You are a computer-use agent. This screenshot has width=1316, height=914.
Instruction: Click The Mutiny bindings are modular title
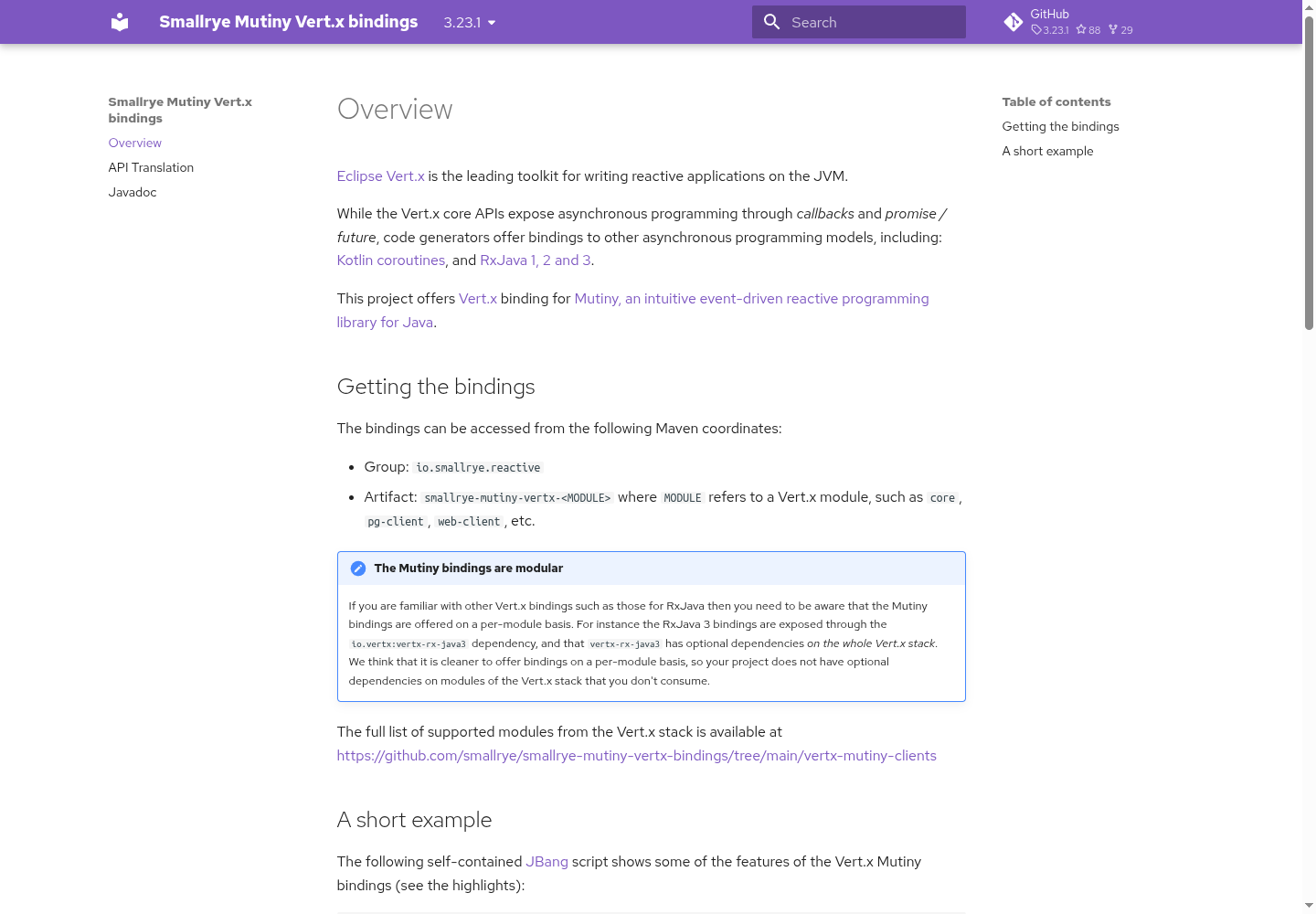click(469, 569)
